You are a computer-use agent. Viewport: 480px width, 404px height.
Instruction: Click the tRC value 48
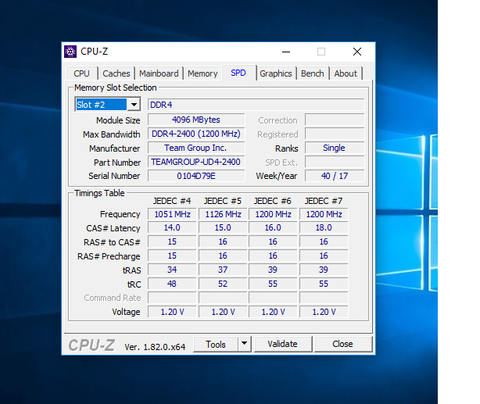[x=172, y=284]
